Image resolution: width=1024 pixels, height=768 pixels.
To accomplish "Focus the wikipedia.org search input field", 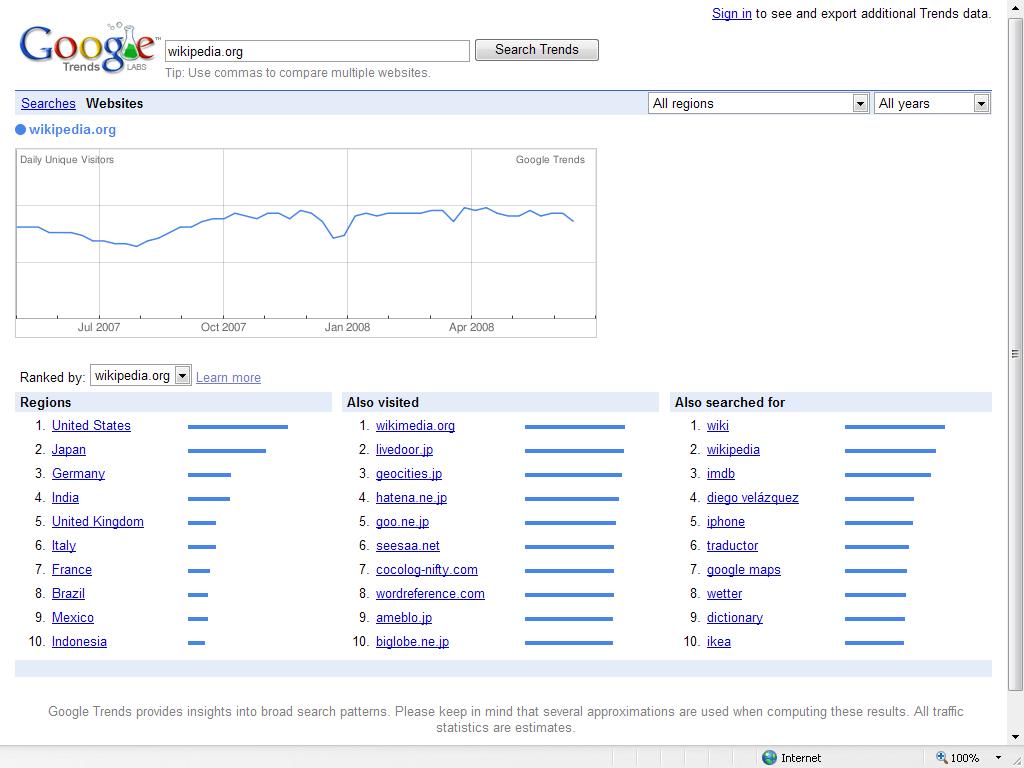I will tap(316, 51).
